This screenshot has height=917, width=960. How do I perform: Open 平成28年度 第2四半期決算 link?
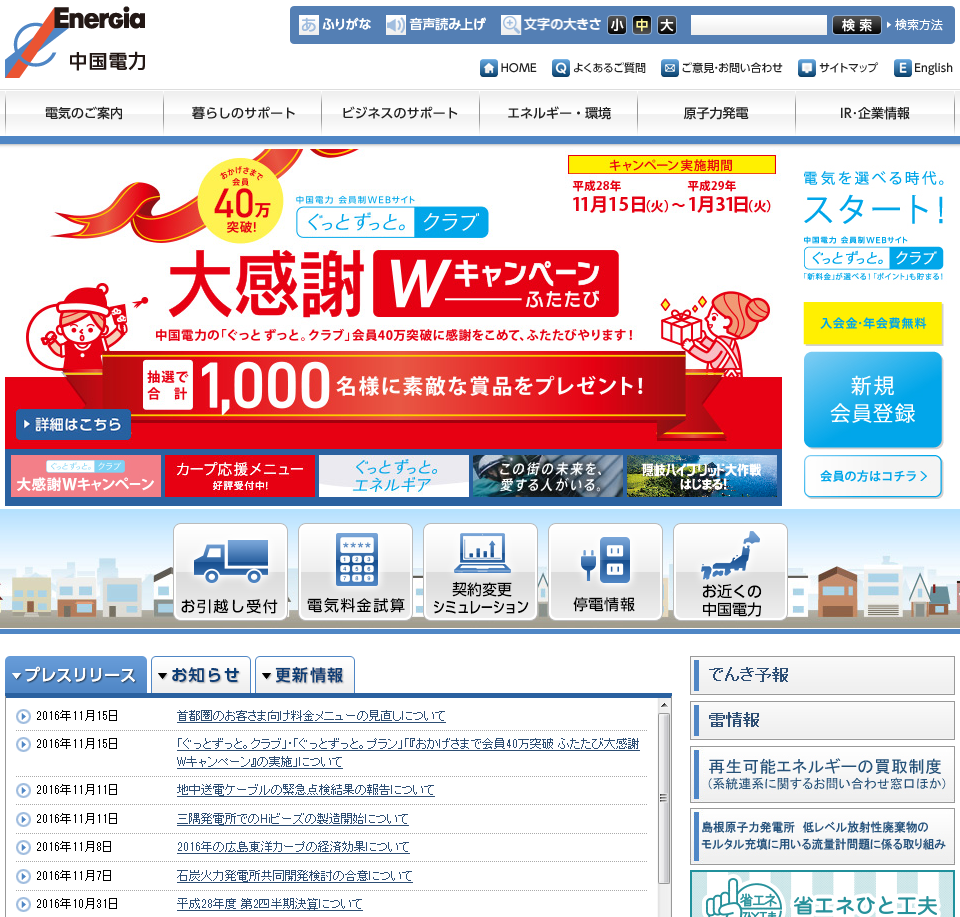(269, 904)
